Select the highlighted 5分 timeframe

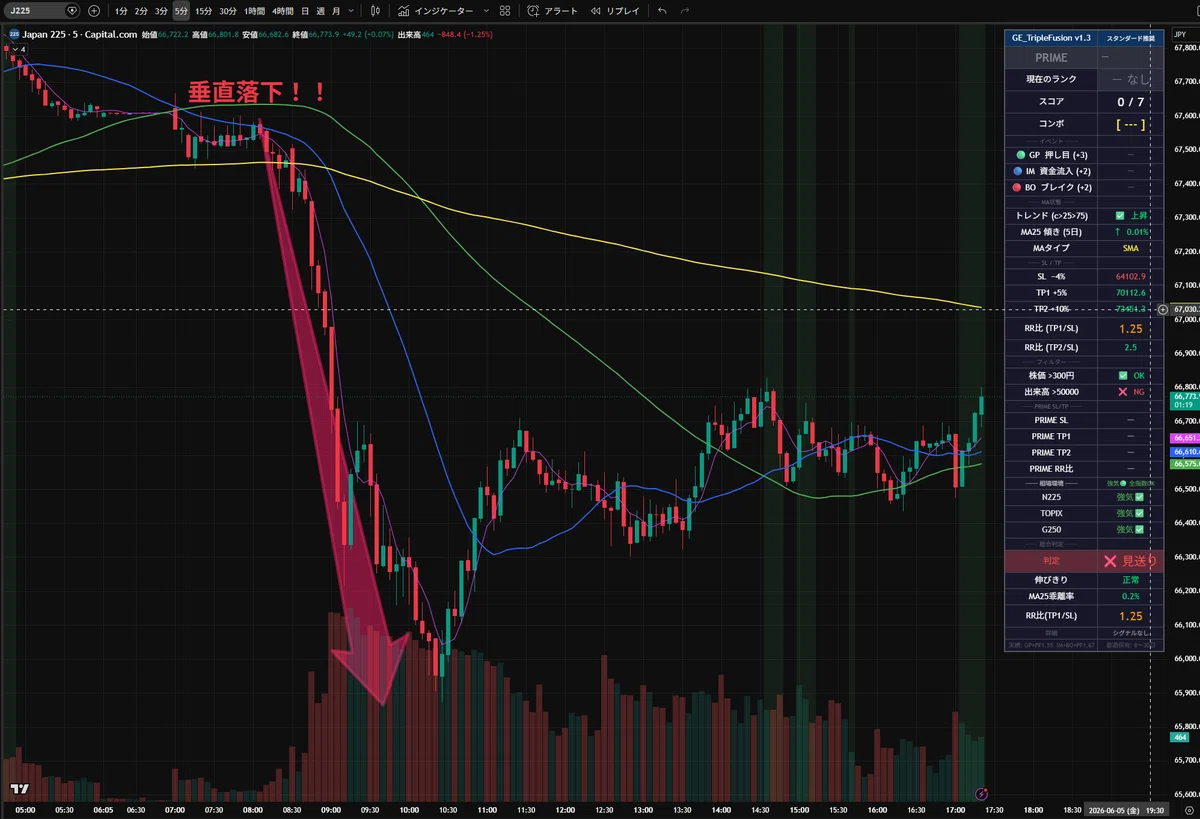coord(181,11)
